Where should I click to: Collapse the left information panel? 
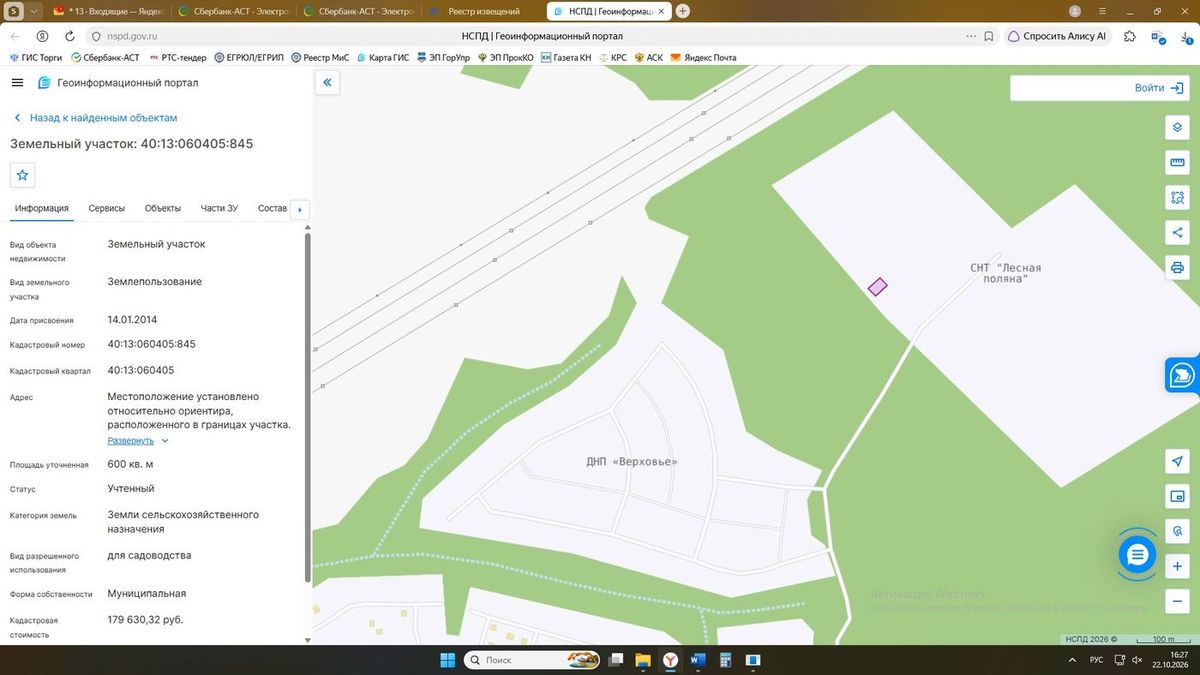[x=327, y=83]
